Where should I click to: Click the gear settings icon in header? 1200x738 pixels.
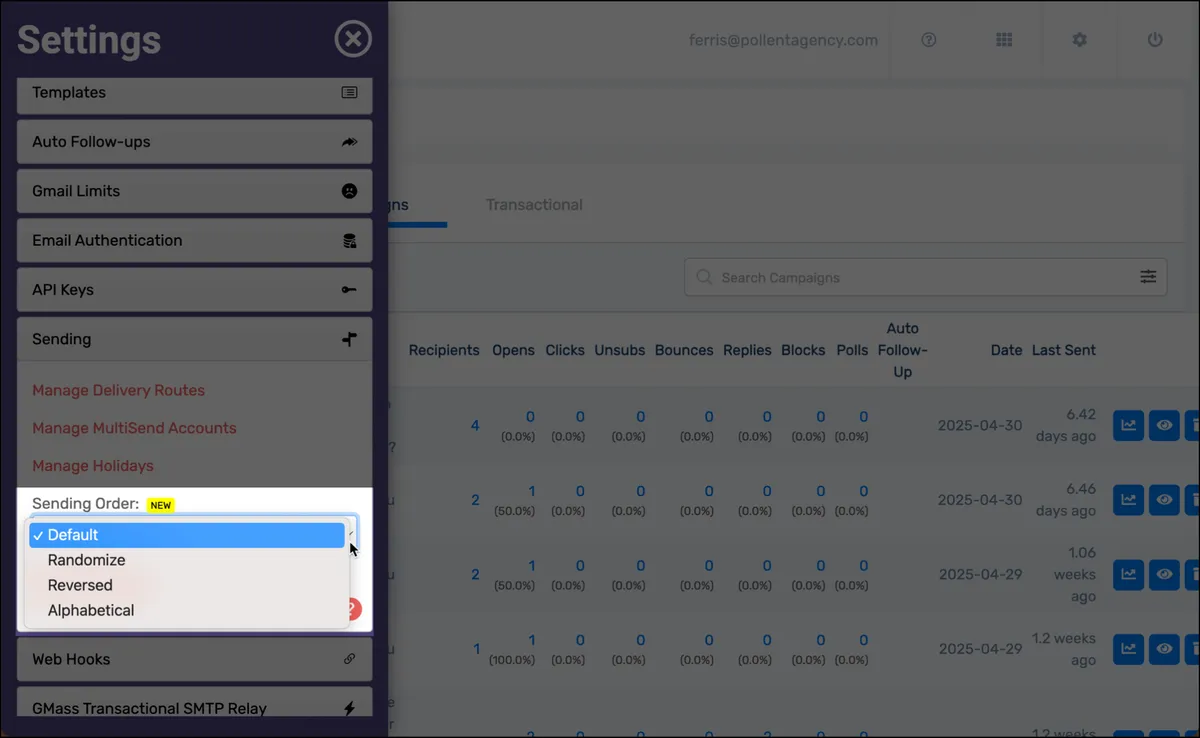pos(1079,40)
